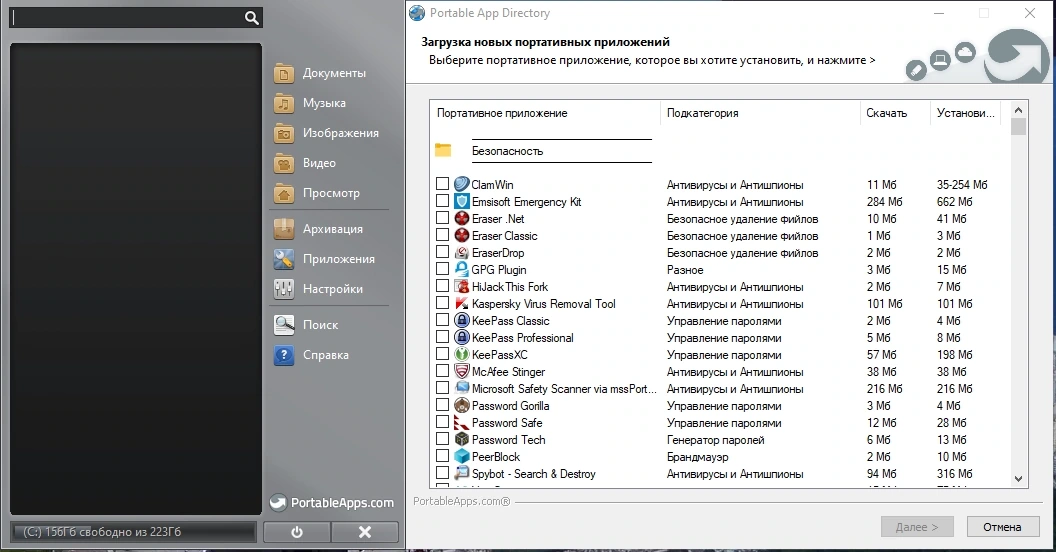Click the Генератор паролей subcategory cell
Viewport: 1056px width, 552px height.
pyautogui.click(x=715, y=440)
